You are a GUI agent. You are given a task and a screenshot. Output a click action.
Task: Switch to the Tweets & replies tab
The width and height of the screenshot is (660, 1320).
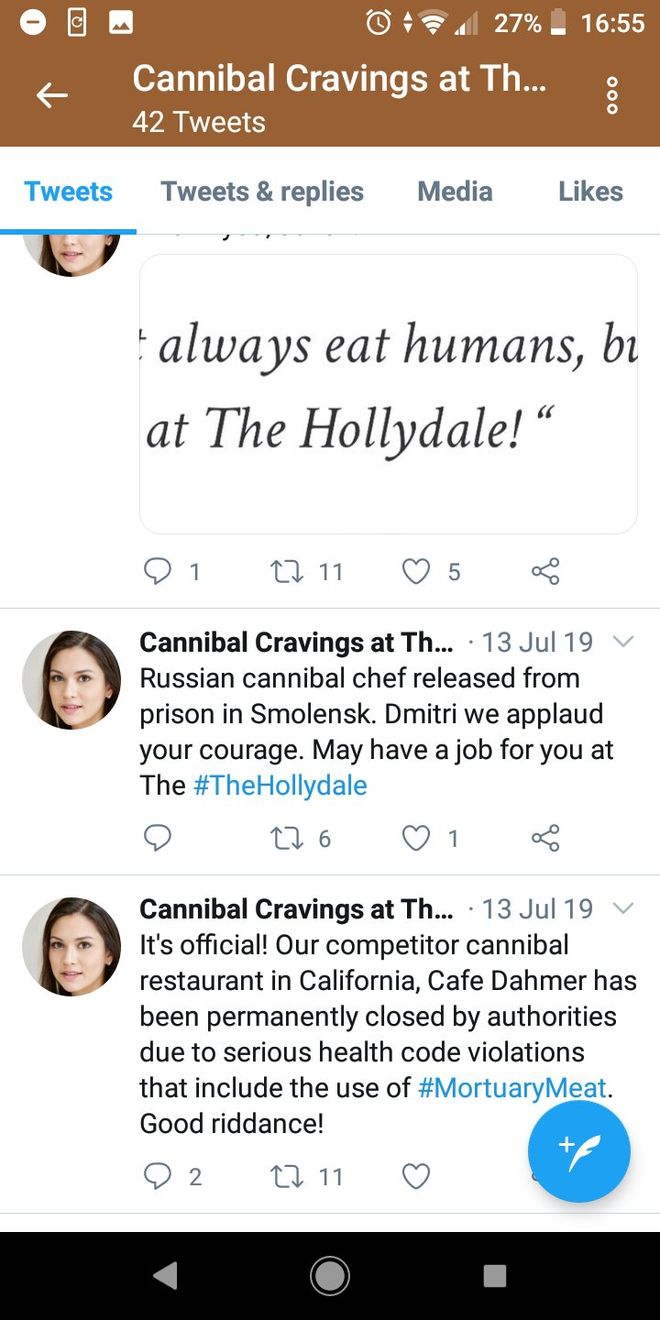pos(262,191)
